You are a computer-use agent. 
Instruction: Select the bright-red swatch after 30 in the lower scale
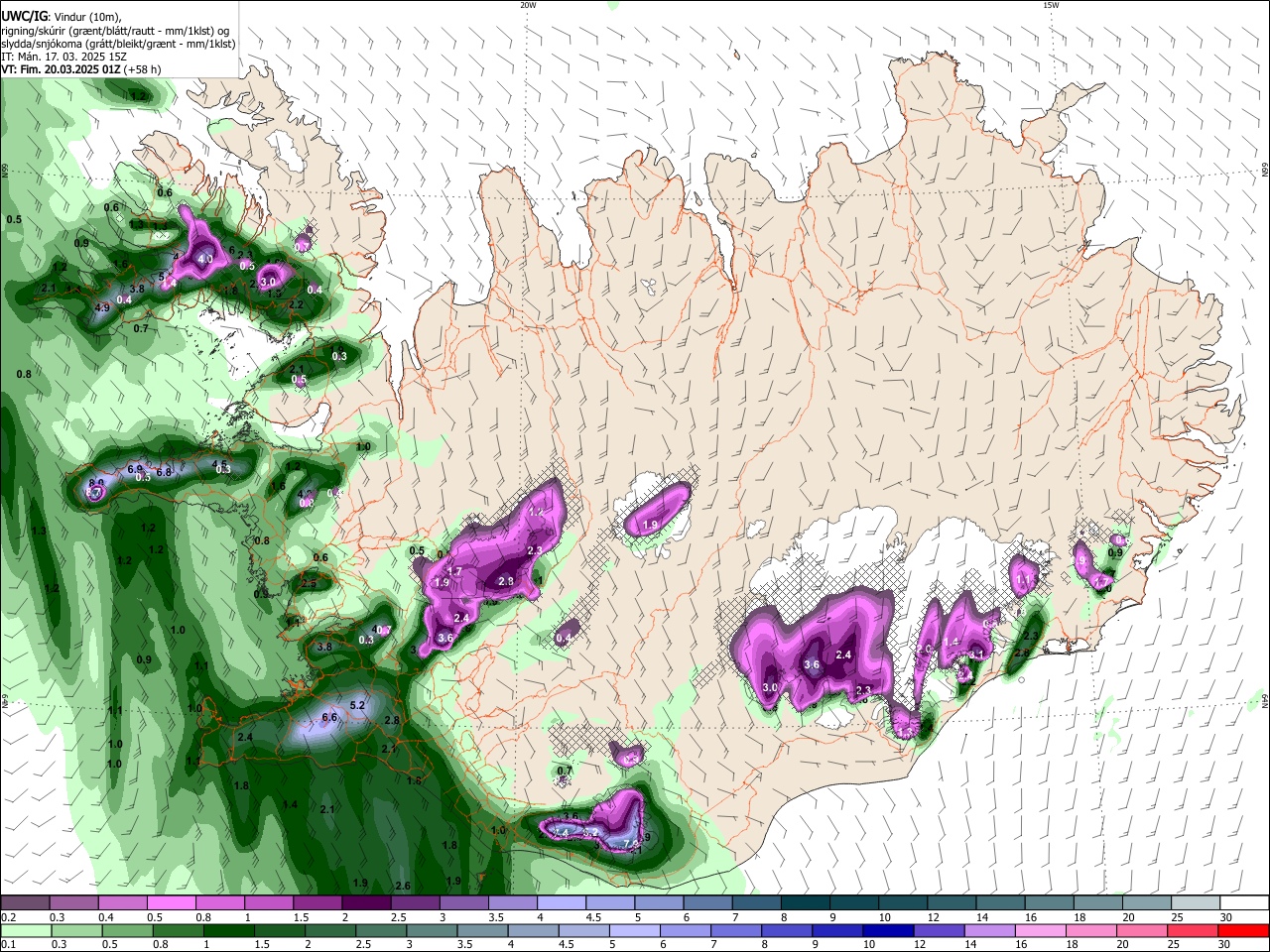1244,930
